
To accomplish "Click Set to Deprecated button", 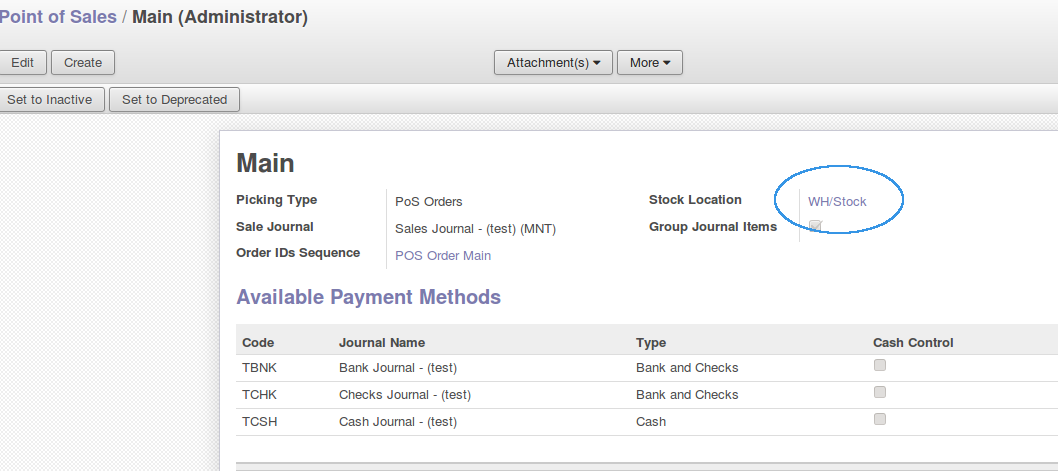I will tap(174, 100).
